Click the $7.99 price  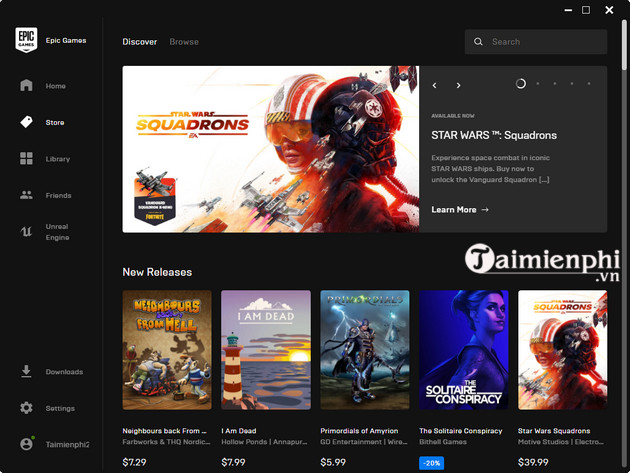pos(233,462)
